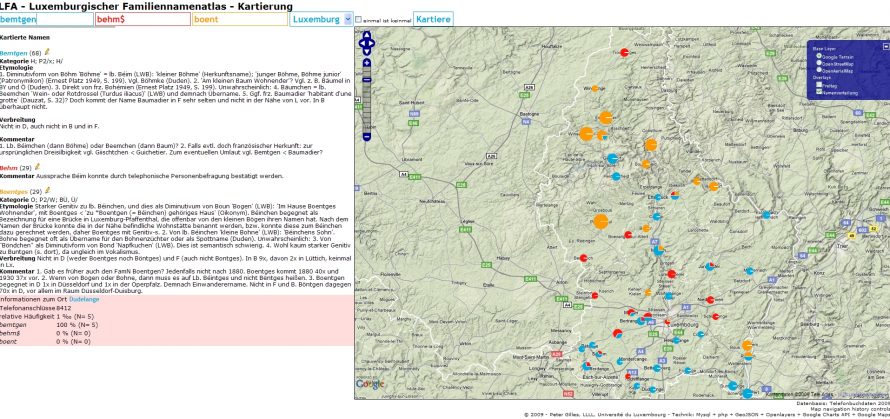Pan the map left with arrow
The height and width of the screenshot is (419, 890).
pos(361,44)
